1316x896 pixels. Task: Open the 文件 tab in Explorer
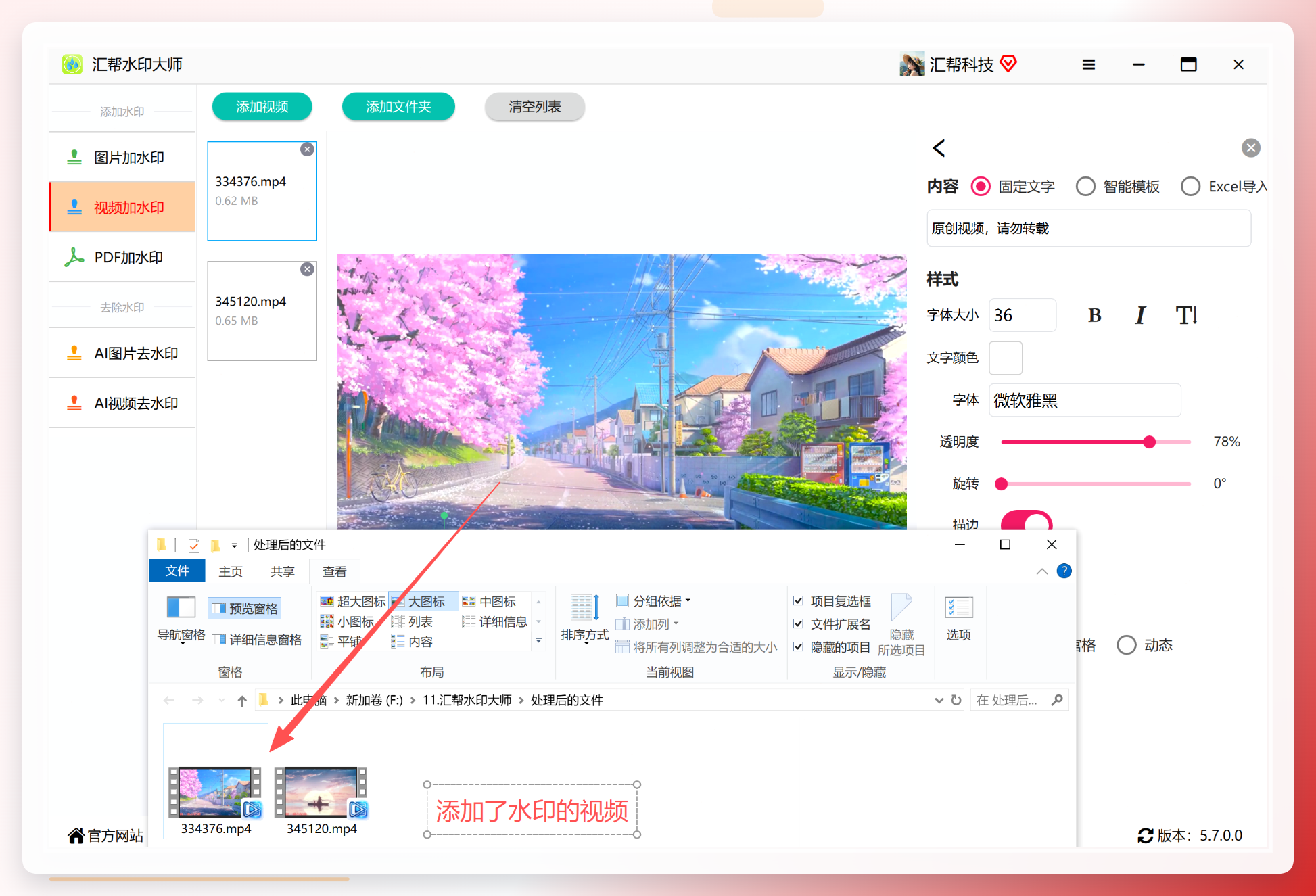[x=177, y=571]
